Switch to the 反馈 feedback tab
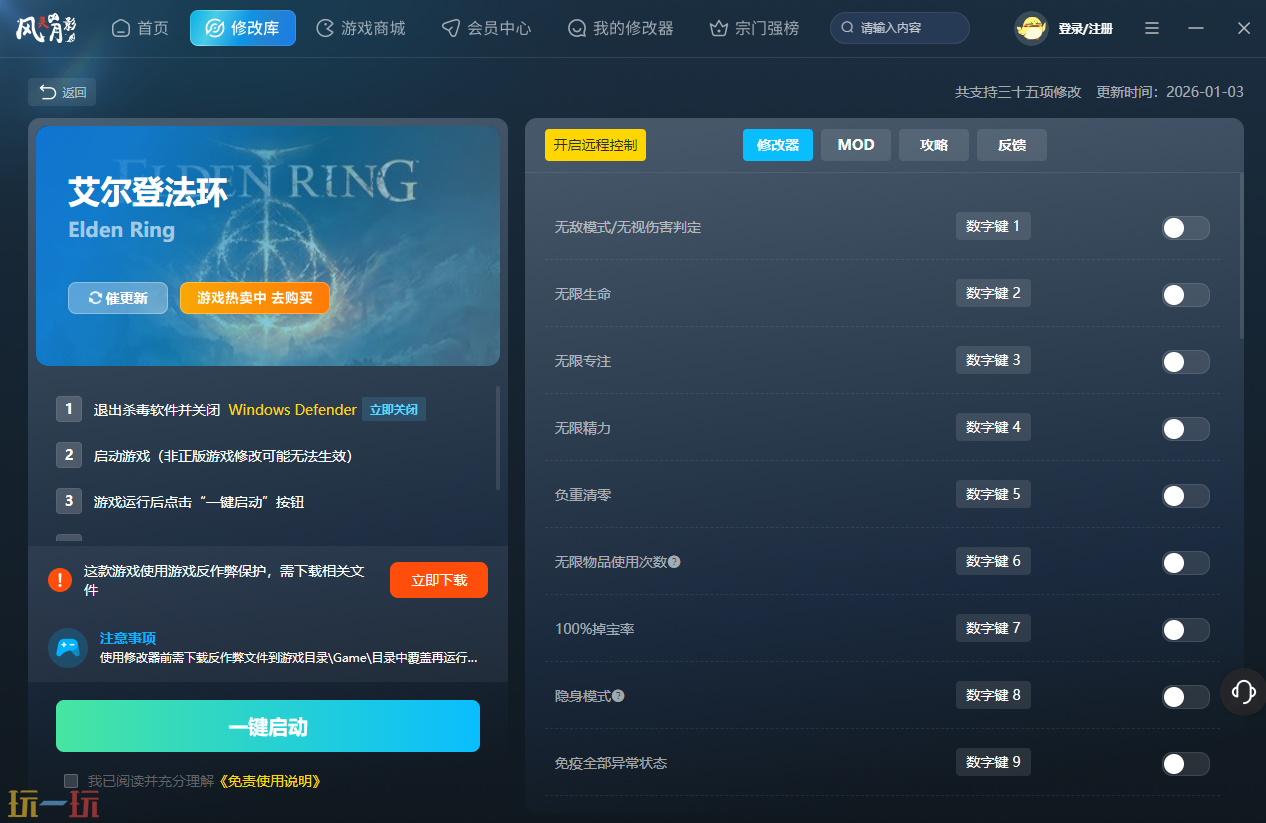Viewport: 1266px width, 823px height. coord(1012,145)
